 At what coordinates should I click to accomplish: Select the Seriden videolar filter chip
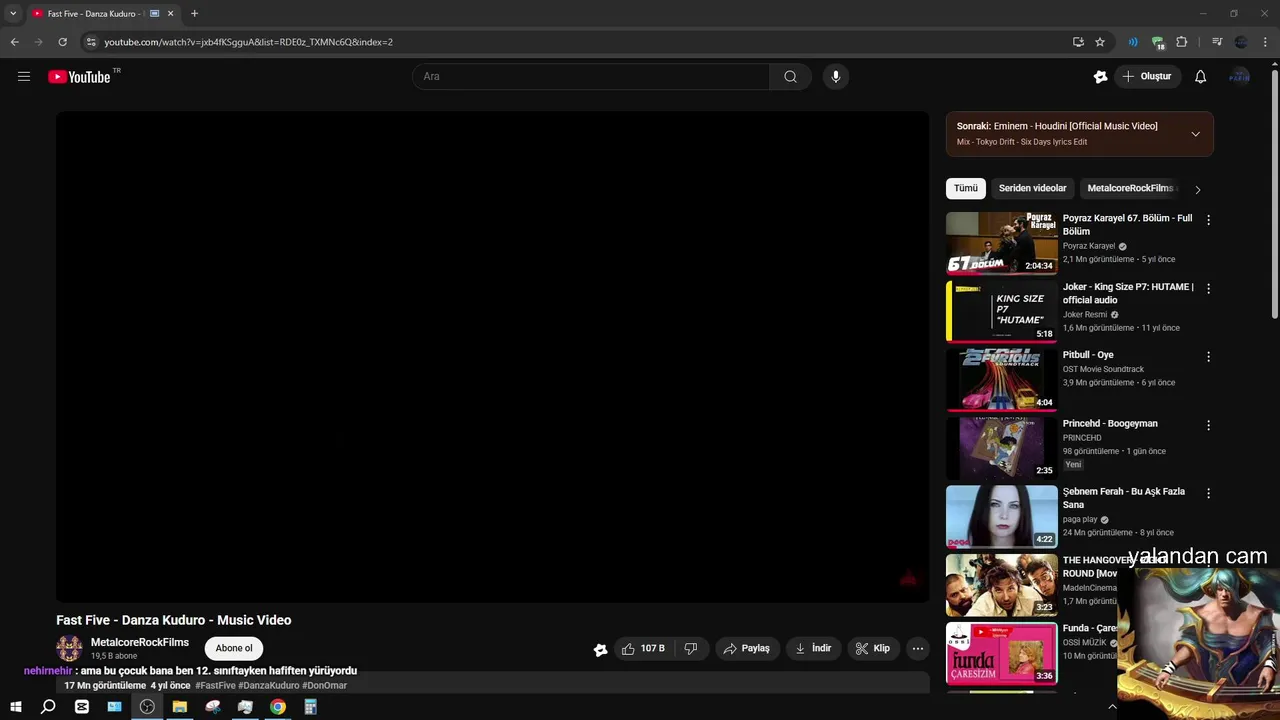pyautogui.click(x=1032, y=188)
